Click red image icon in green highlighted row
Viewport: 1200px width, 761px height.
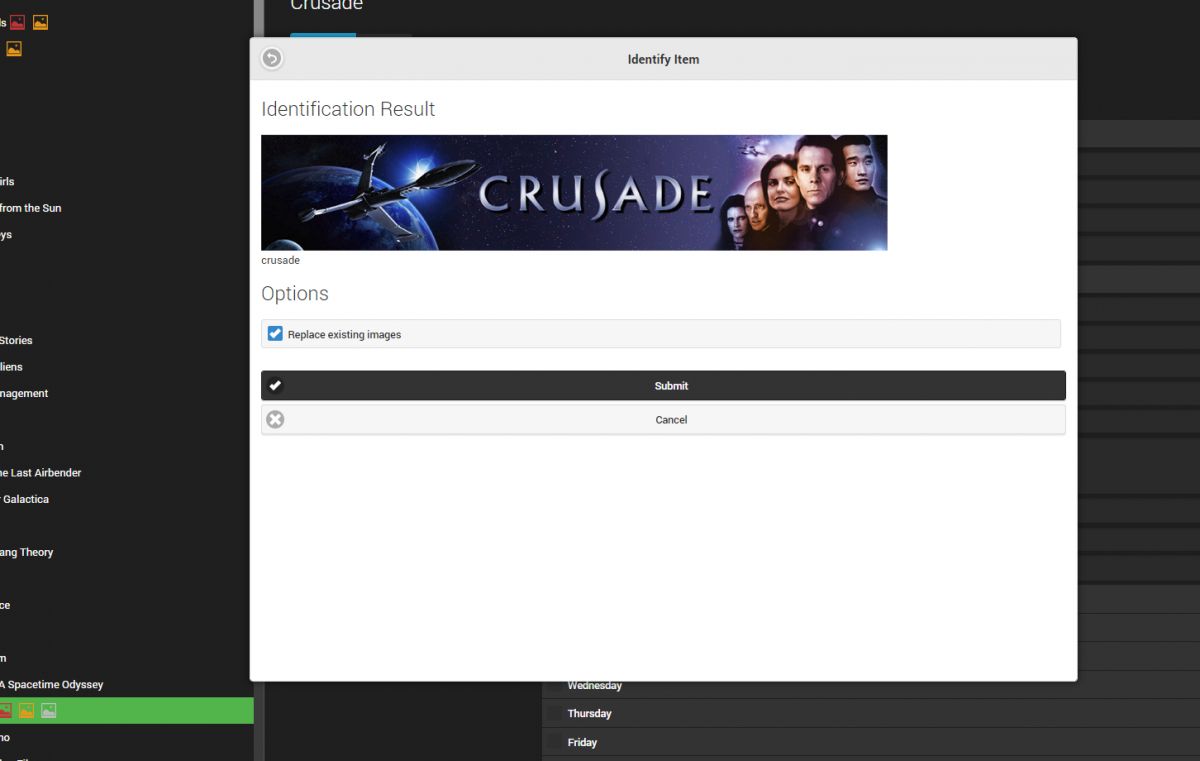click(x=5, y=711)
